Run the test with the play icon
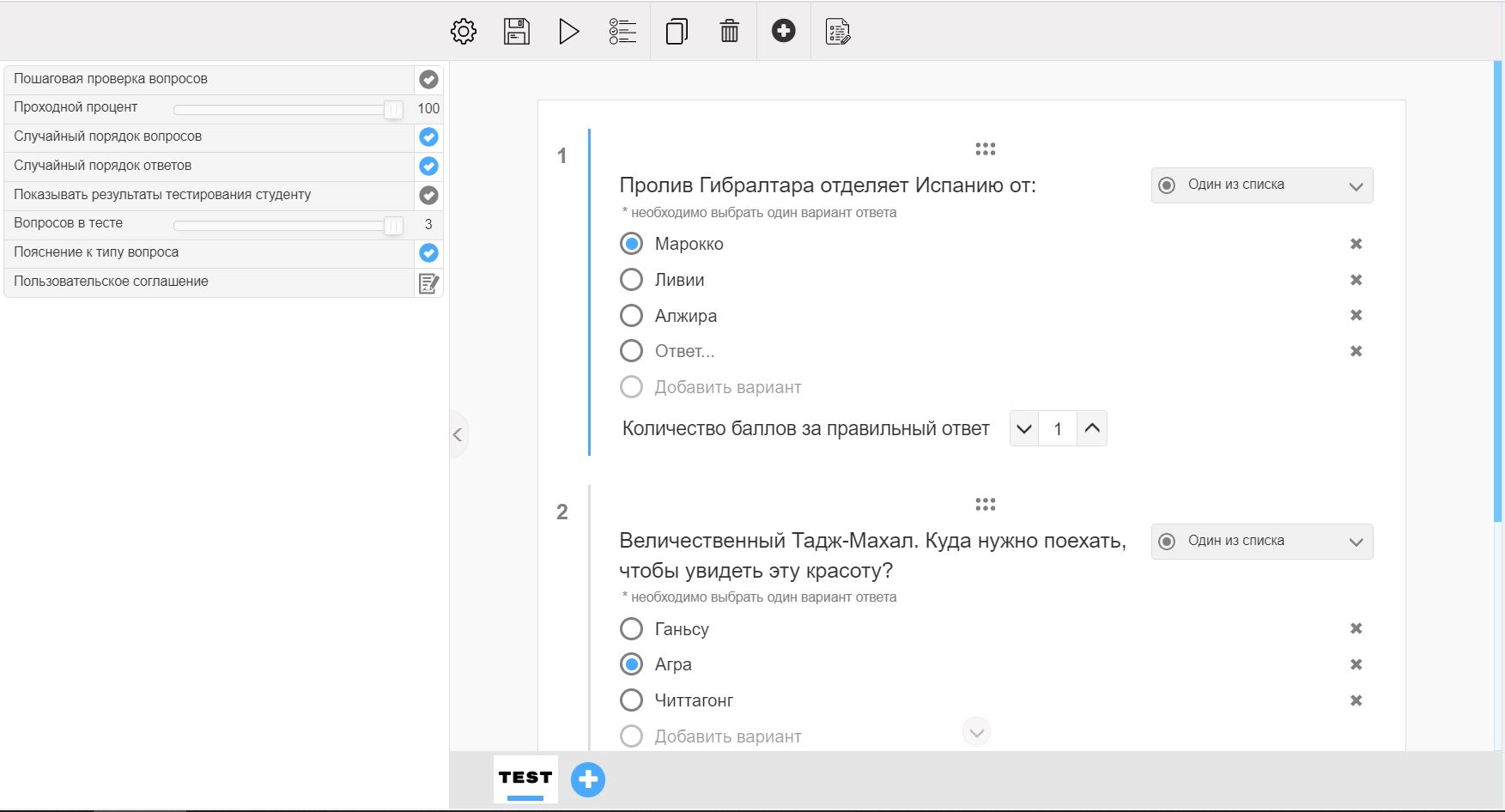 (568, 32)
